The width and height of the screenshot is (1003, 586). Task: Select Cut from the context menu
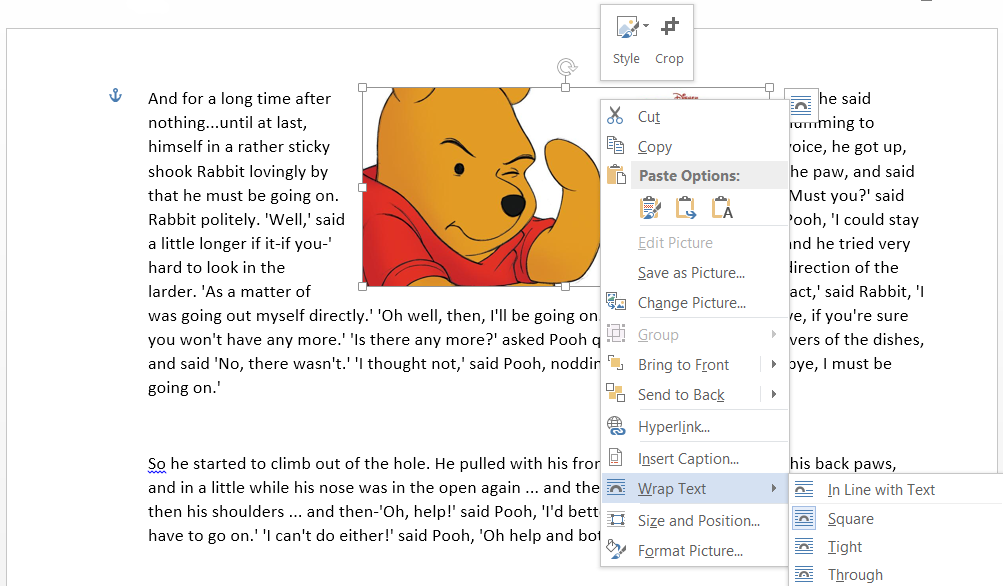click(649, 117)
